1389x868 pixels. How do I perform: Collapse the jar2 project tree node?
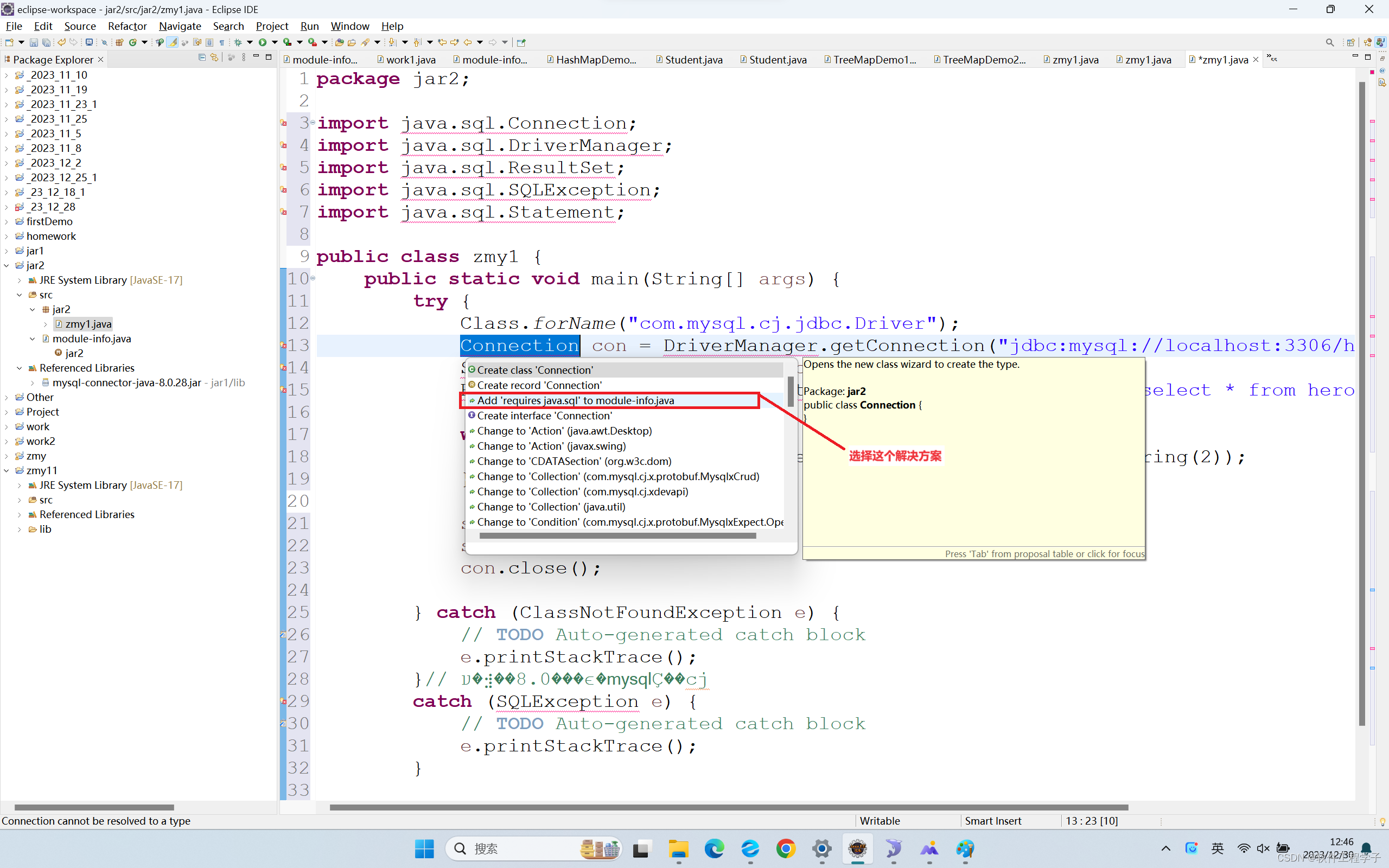tap(7, 265)
